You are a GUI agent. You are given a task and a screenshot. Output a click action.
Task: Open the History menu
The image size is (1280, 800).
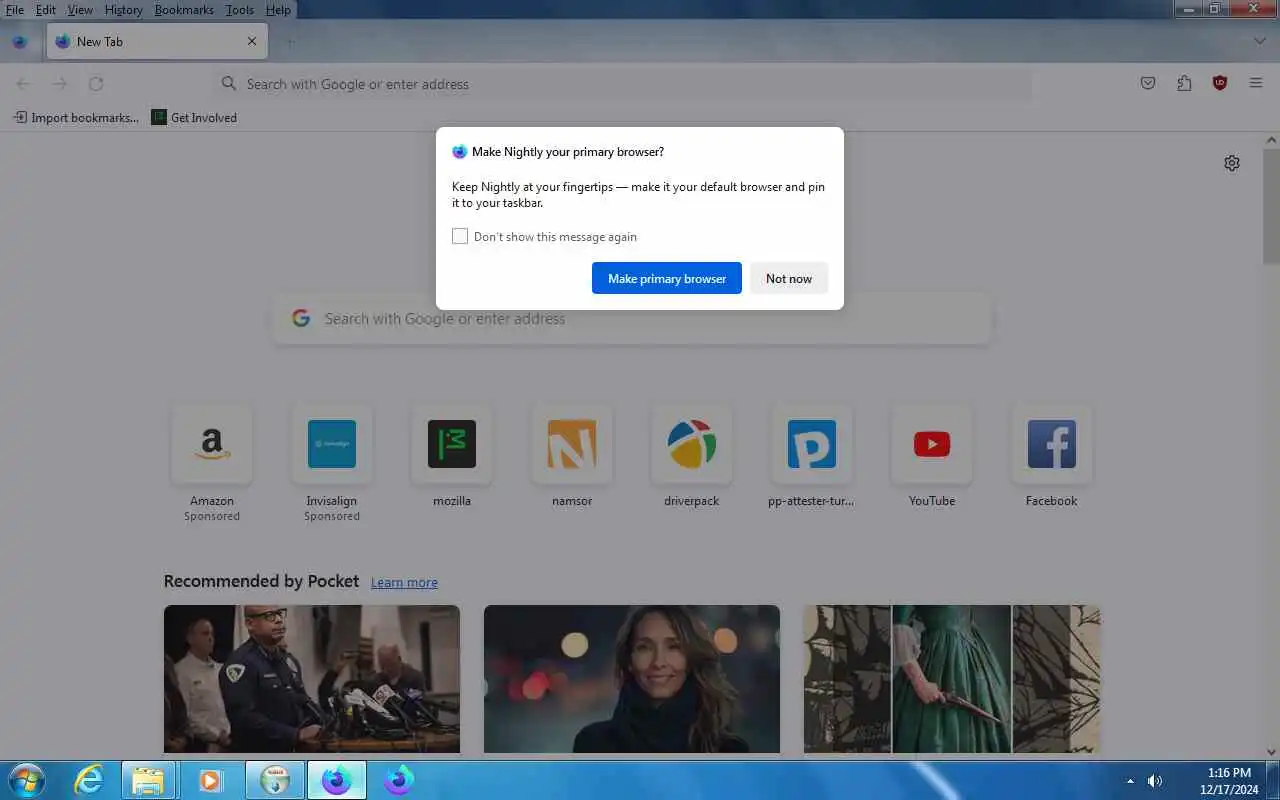123,10
